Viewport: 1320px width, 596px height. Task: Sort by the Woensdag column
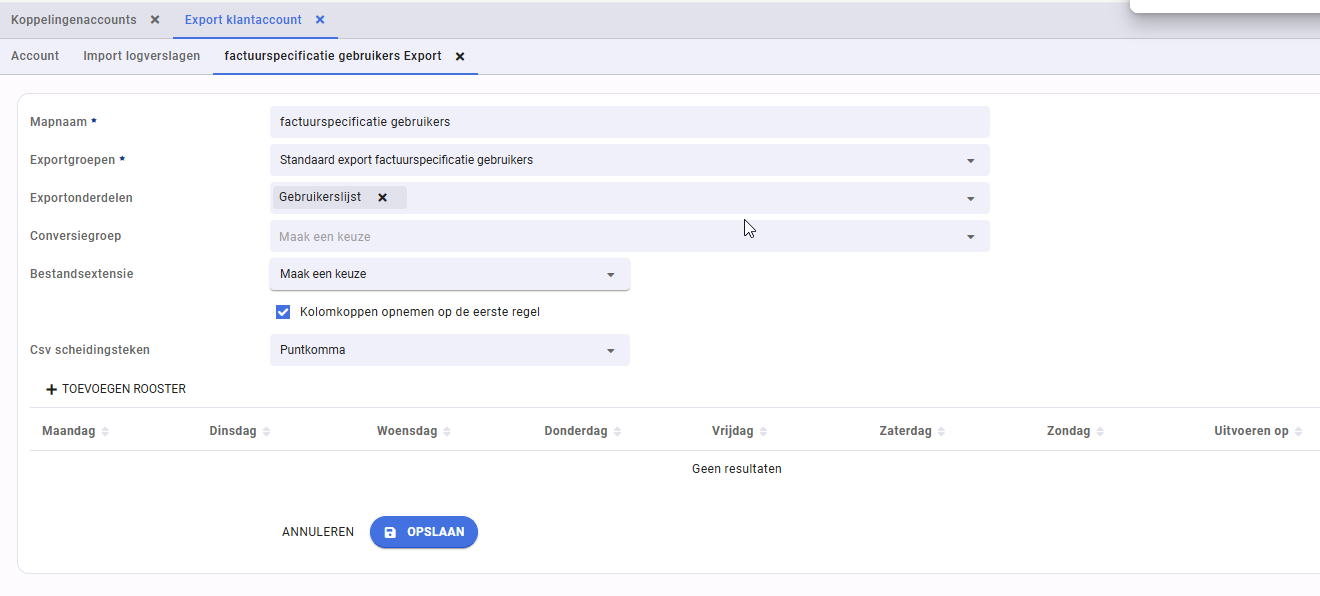(447, 432)
